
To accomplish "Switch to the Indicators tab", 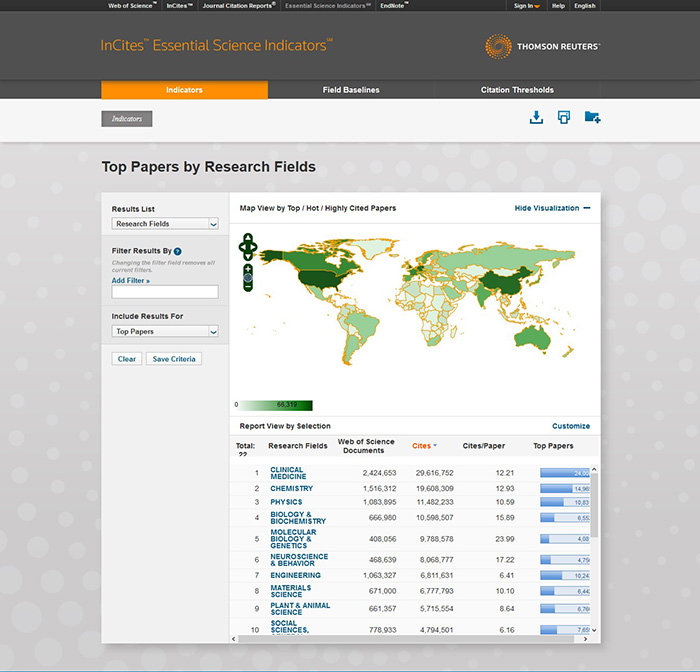I will pos(184,90).
